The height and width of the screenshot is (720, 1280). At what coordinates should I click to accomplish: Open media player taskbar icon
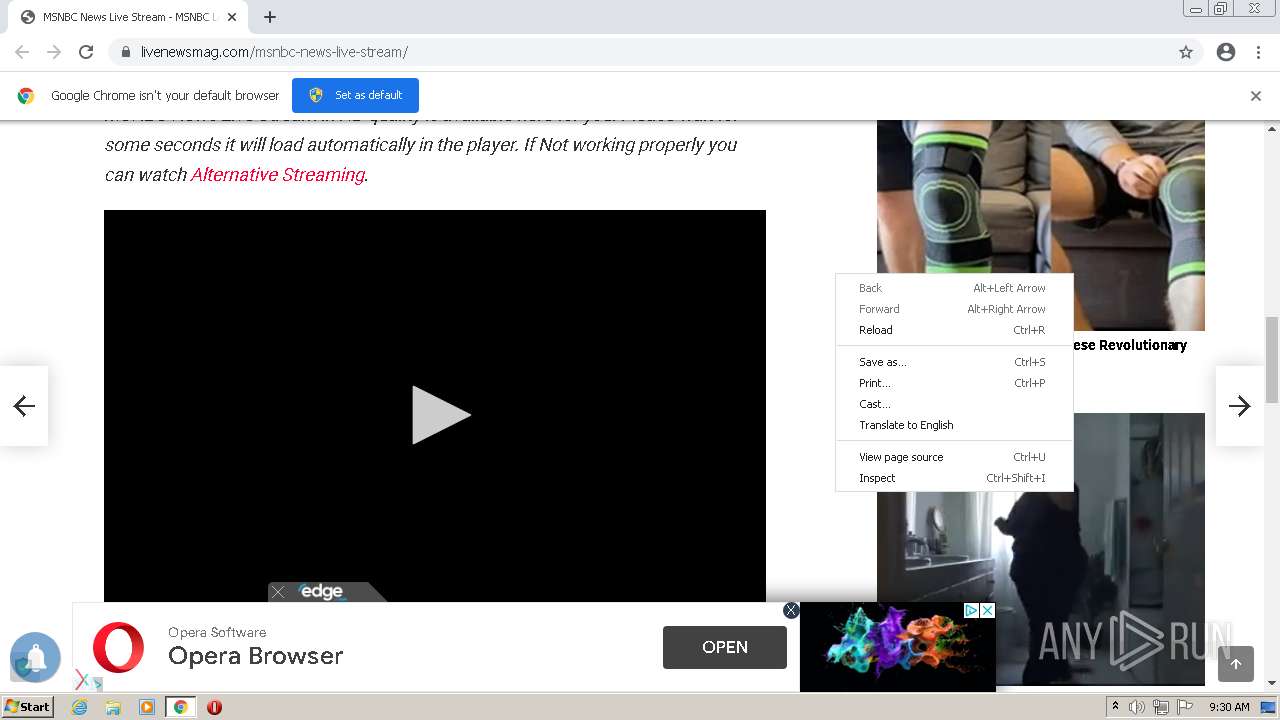coord(147,707)
